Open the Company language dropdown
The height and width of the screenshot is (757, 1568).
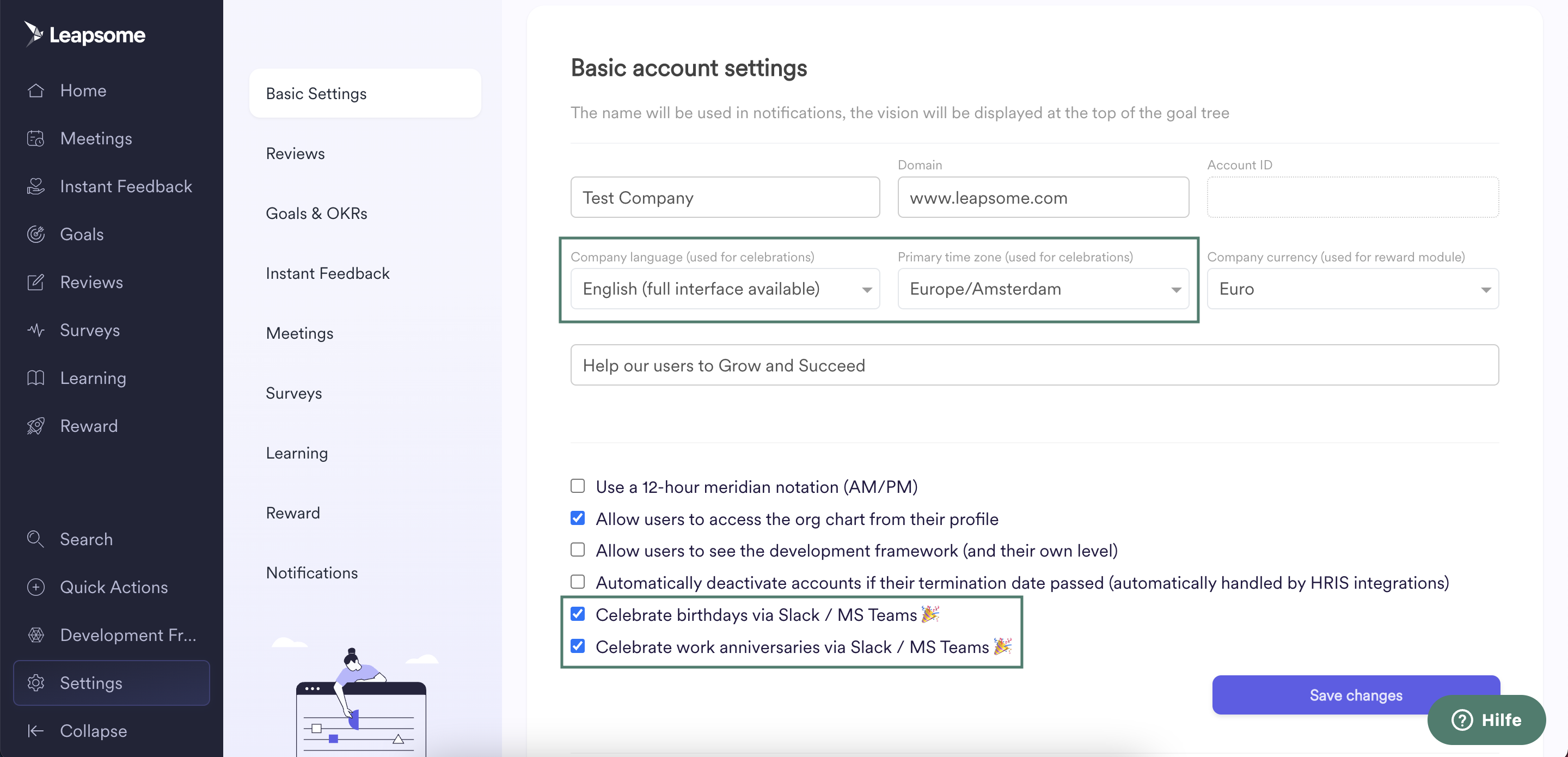pyautogui.click(x=725, y=289)
